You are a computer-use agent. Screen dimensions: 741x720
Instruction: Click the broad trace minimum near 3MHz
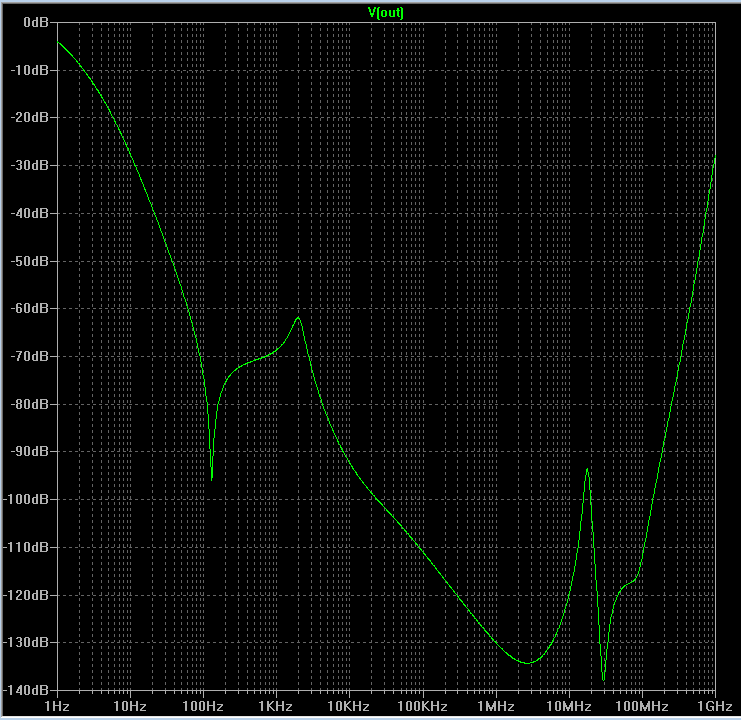coord(528,663)
